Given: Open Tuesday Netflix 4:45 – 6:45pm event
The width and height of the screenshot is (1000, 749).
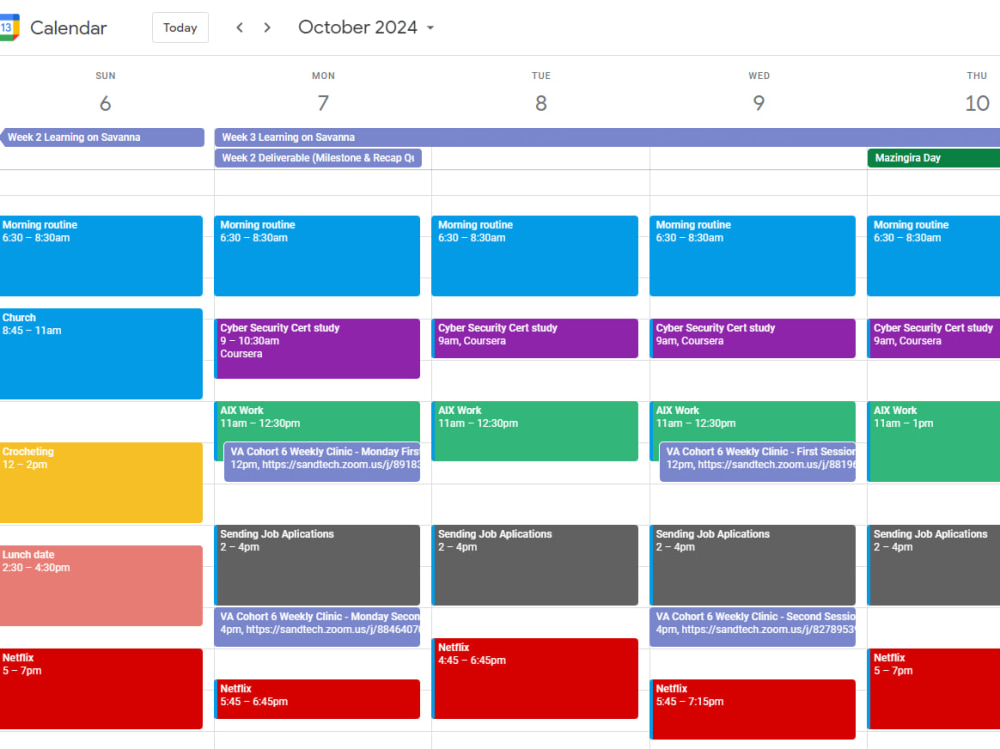Looking at the screenshot, I should click(x=534, y=679).
